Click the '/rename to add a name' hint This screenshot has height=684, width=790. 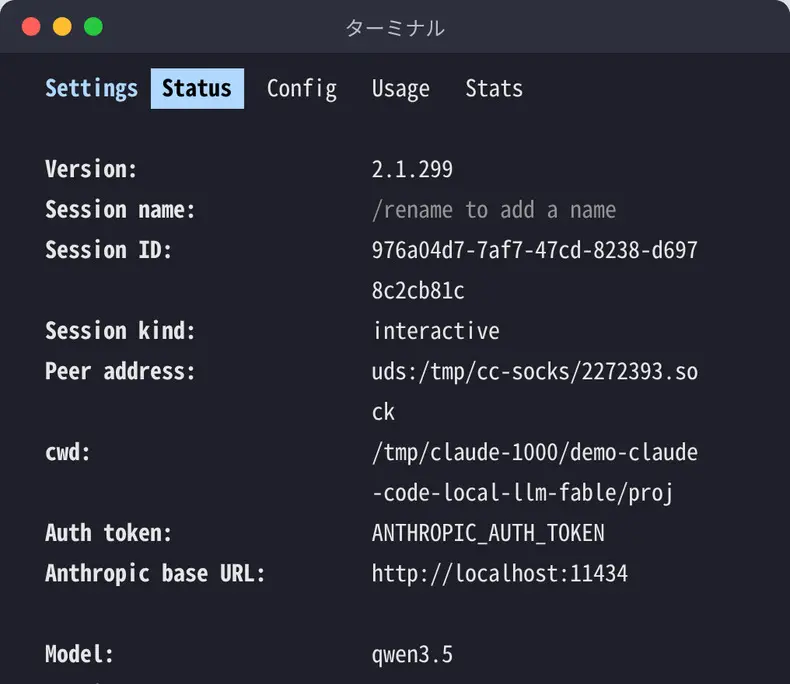(x=494, y=210)
